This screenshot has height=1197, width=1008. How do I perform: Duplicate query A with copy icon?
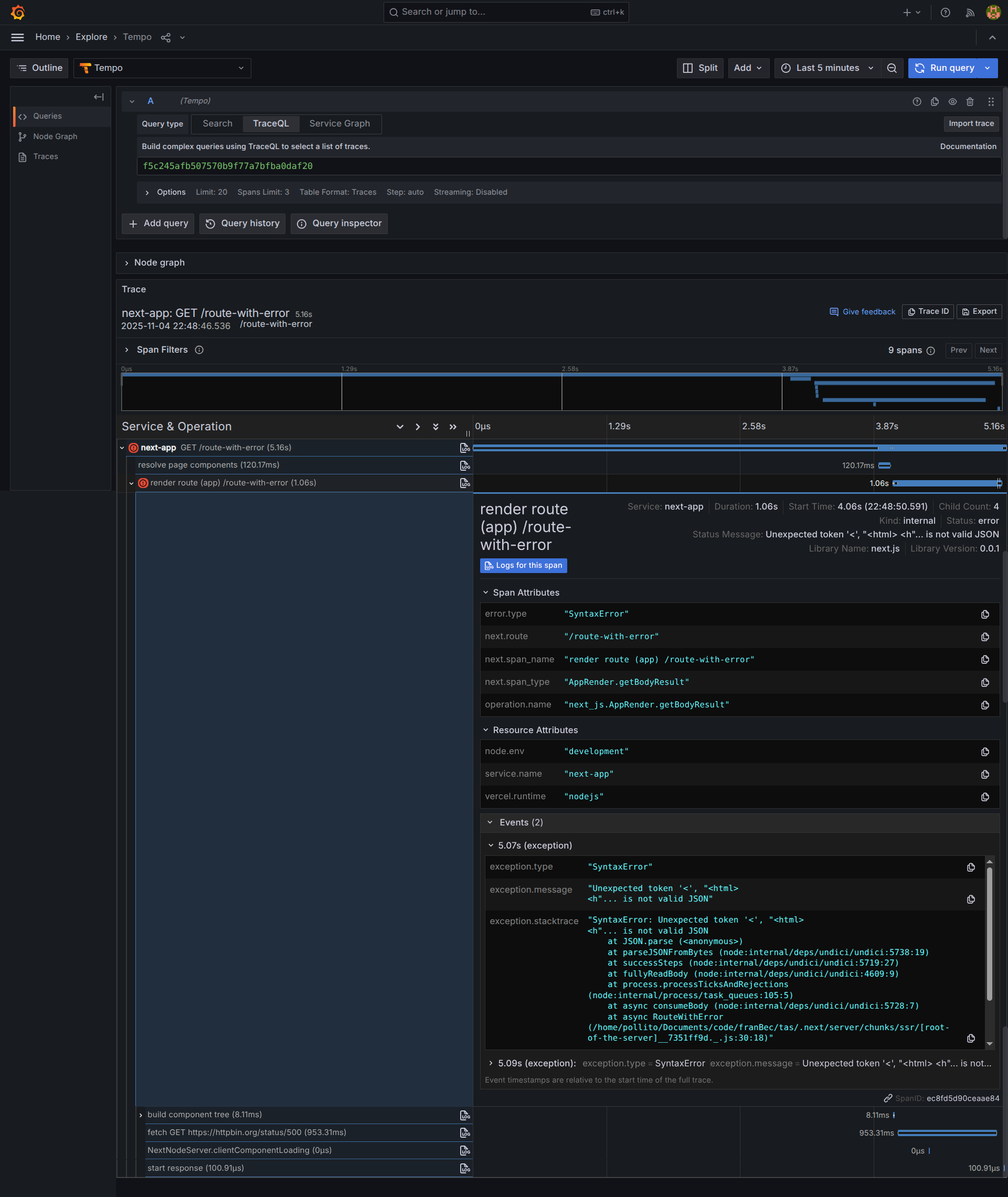pos(935,102)
